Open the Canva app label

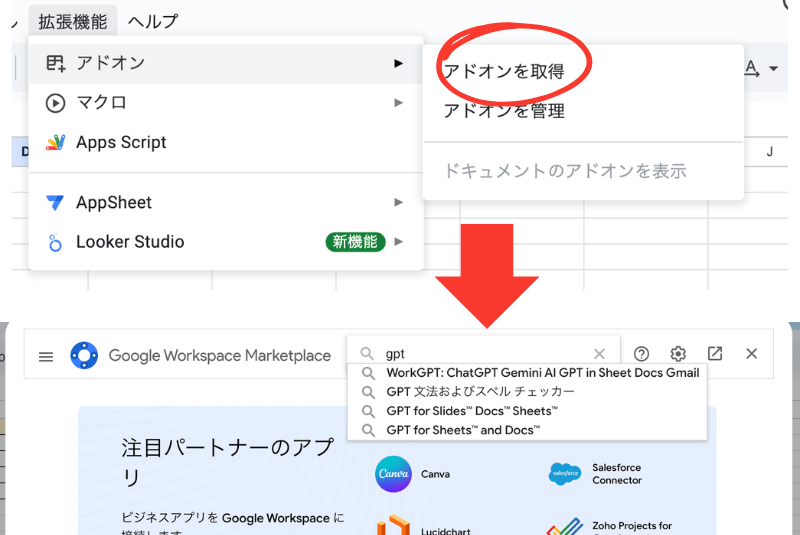(x=435, y=474)
